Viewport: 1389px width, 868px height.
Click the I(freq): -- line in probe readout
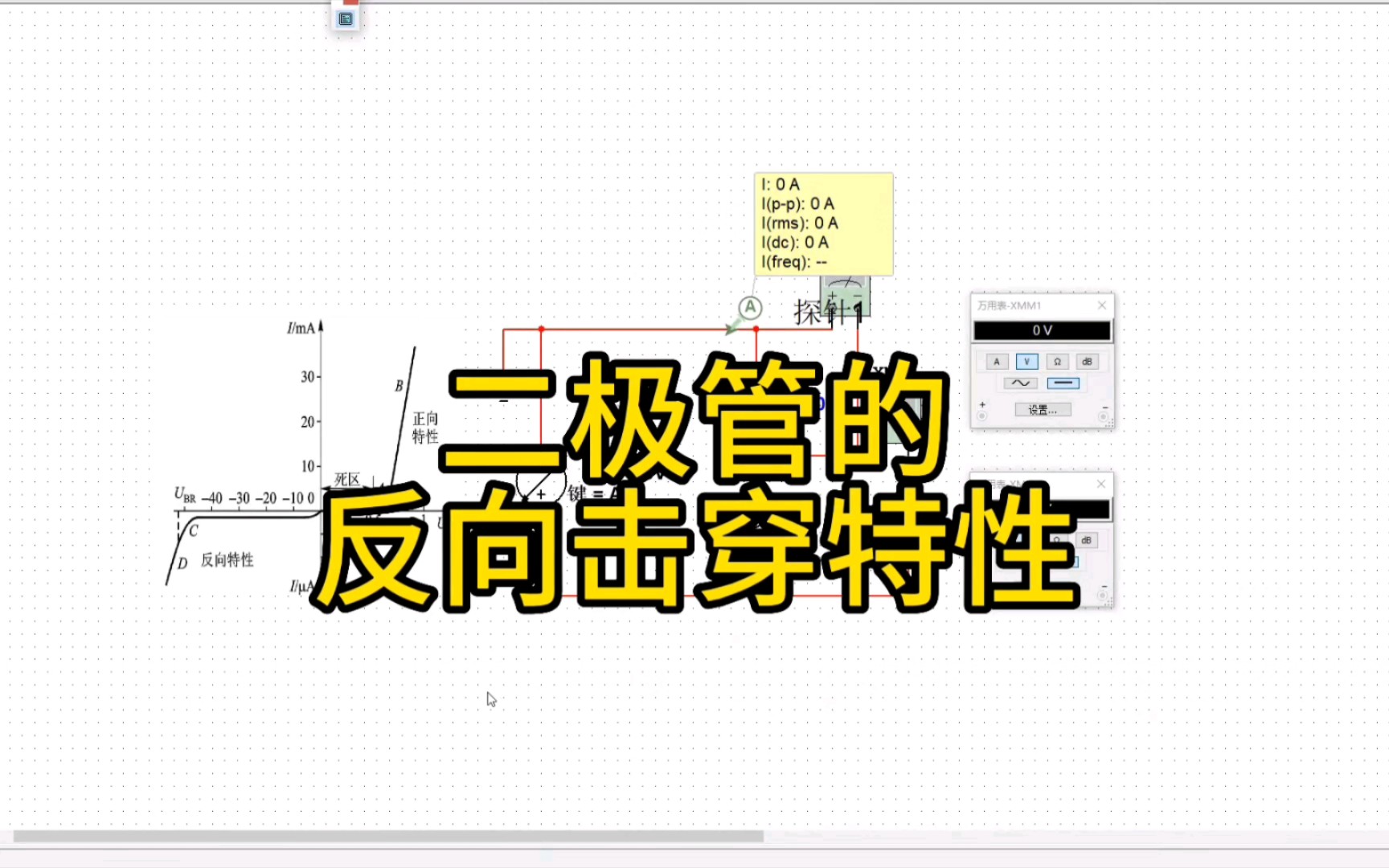[x=794, y=262]
